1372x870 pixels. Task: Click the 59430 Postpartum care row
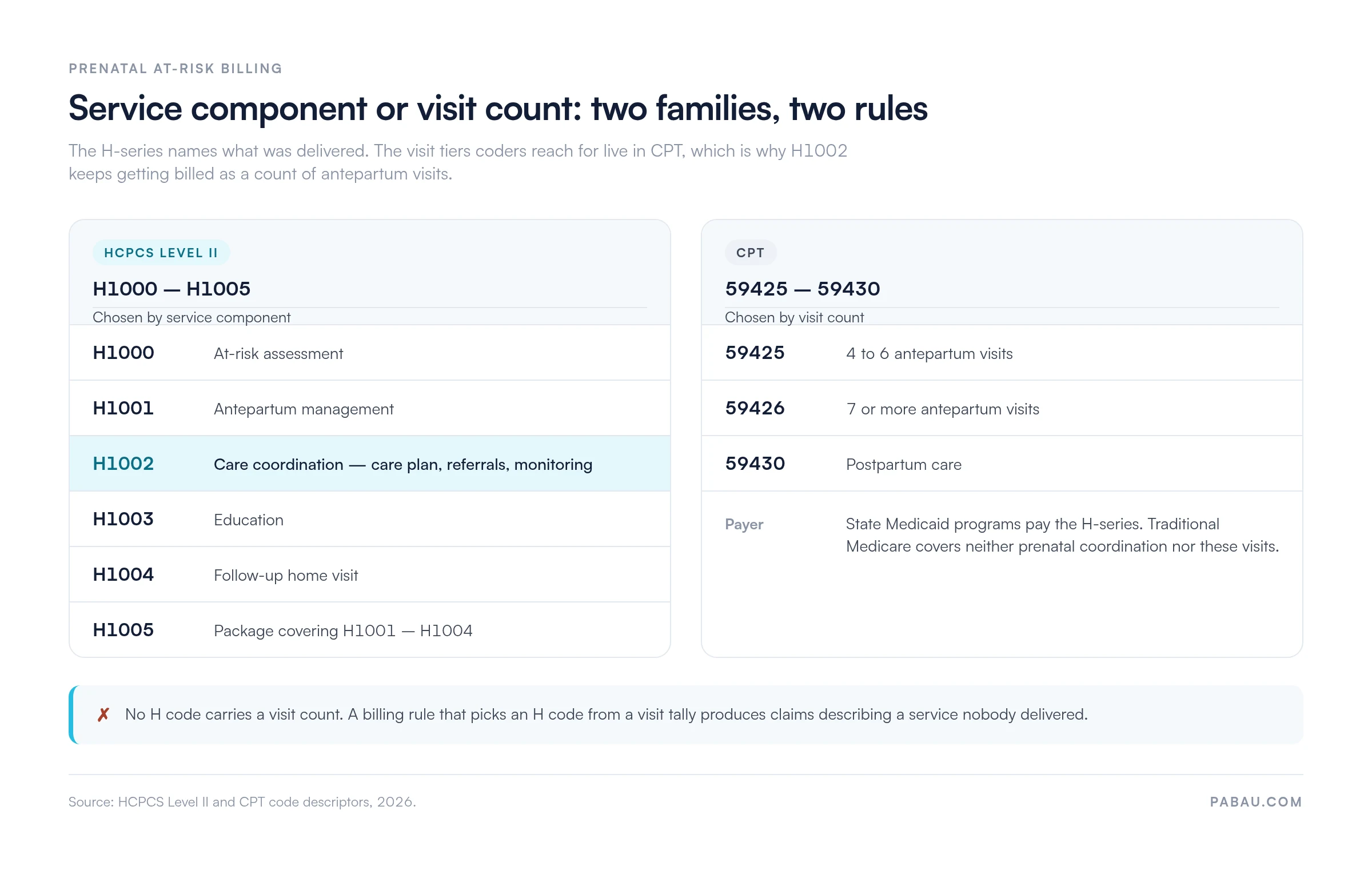click(x=1002, y=464)
